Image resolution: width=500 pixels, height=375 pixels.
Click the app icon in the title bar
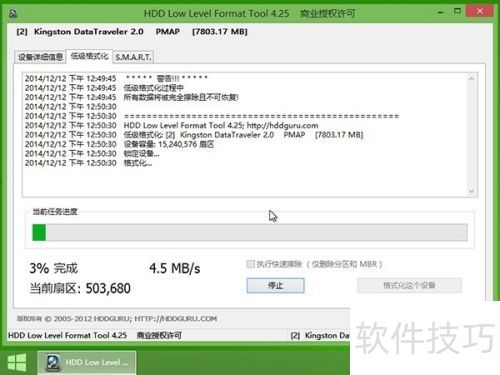[13, 14]
